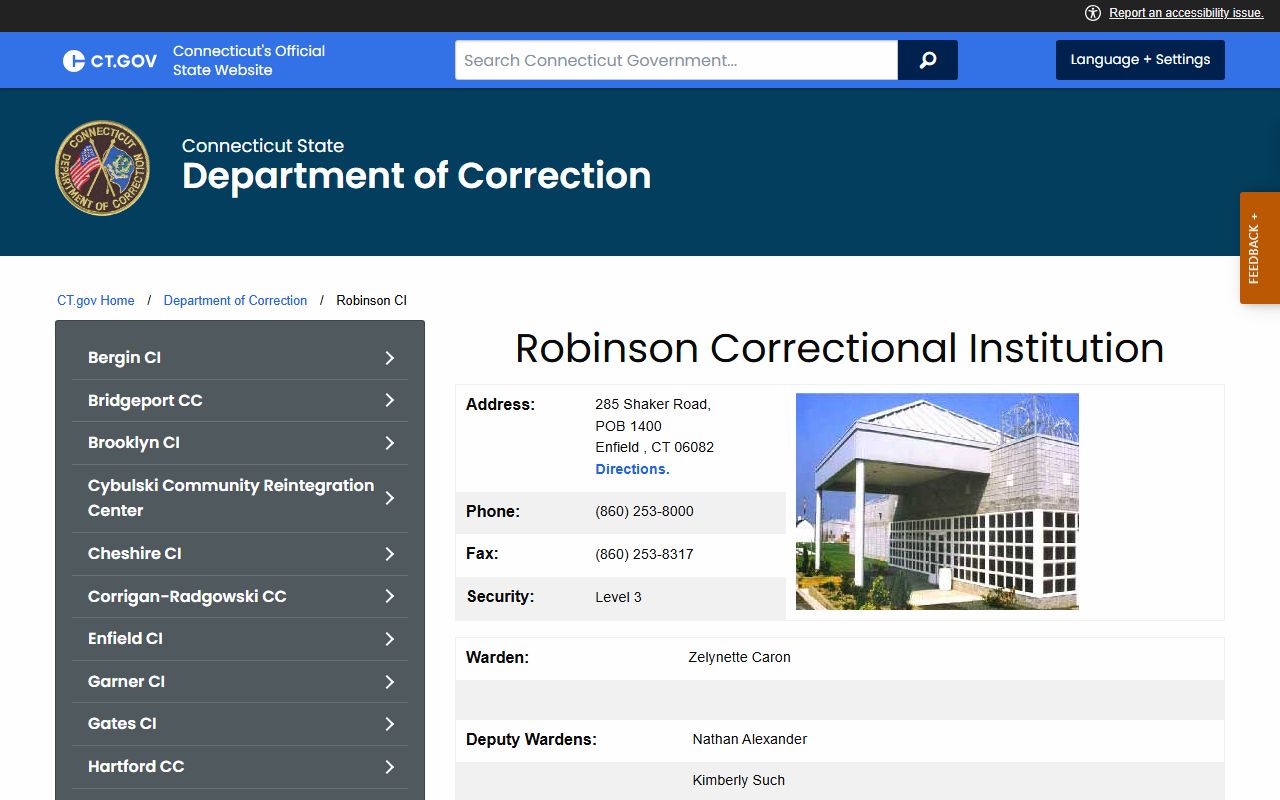Viewport: 1280px width, 800px height.
Task: Open Language + Settings button
Action: (x=1140, y=60)
